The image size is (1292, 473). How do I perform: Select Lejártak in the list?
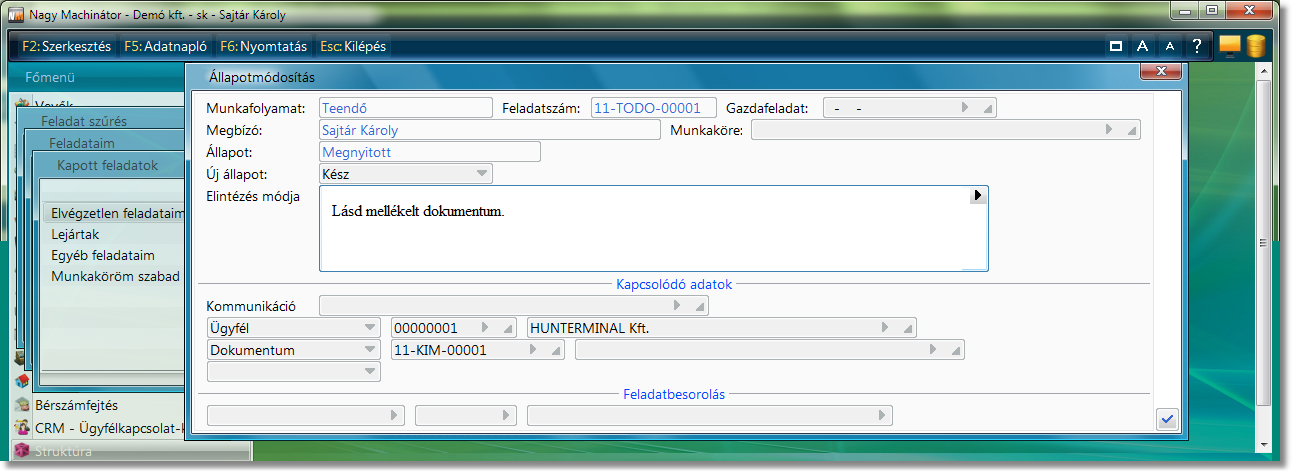(x=75, y=234)
